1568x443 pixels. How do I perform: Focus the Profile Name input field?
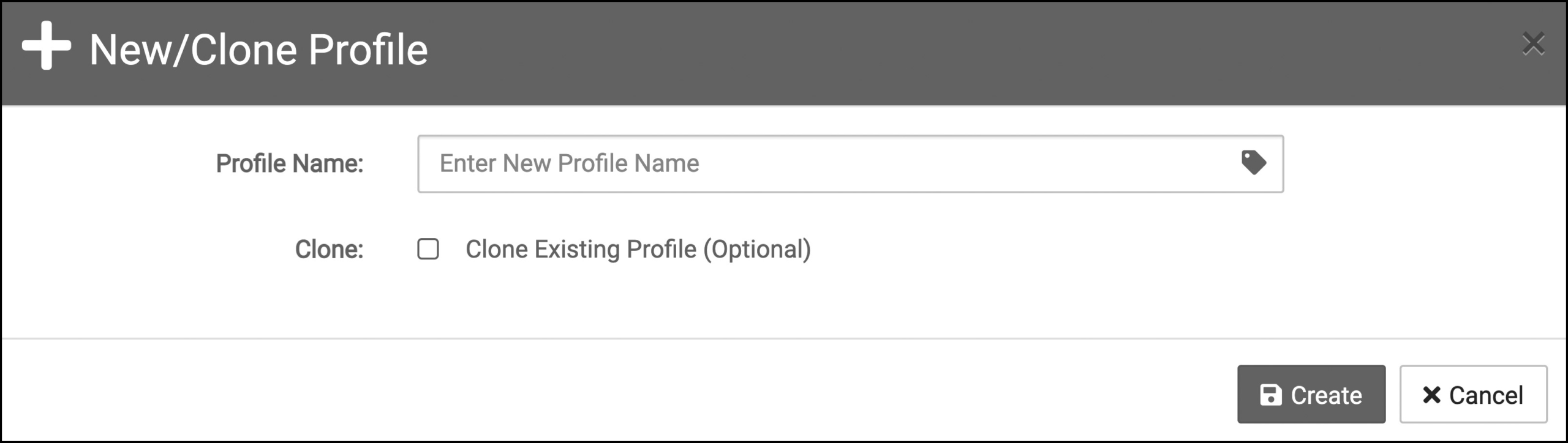click(850, 164)
